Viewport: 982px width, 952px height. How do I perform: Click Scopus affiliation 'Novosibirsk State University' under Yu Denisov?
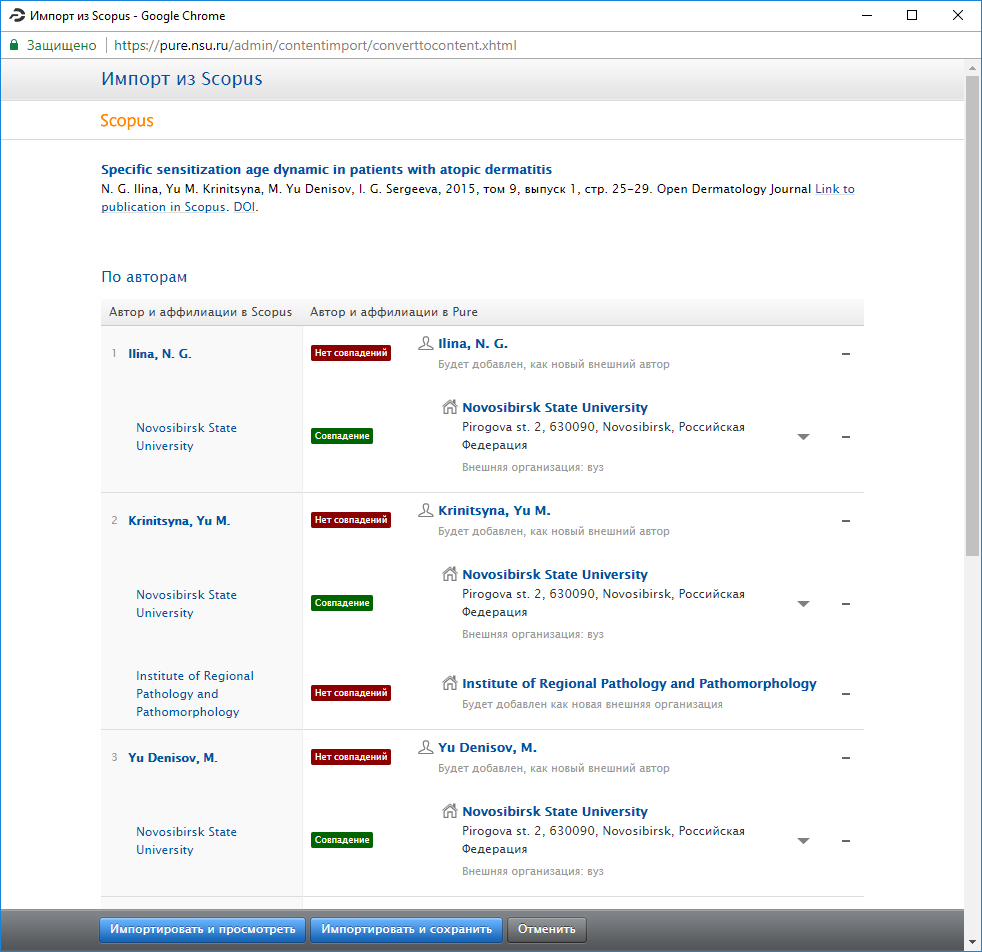(187, 841)
